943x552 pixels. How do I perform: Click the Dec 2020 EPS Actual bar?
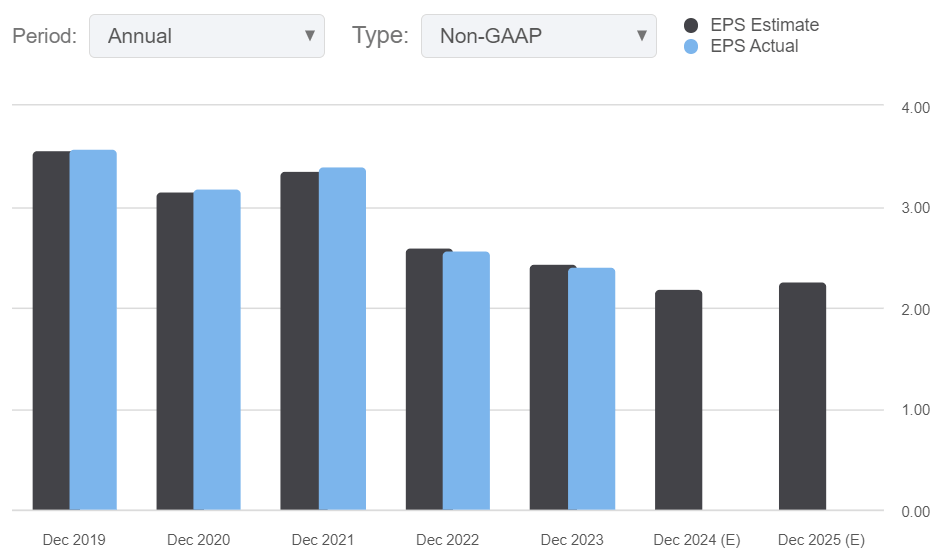[x=217, y=350]
